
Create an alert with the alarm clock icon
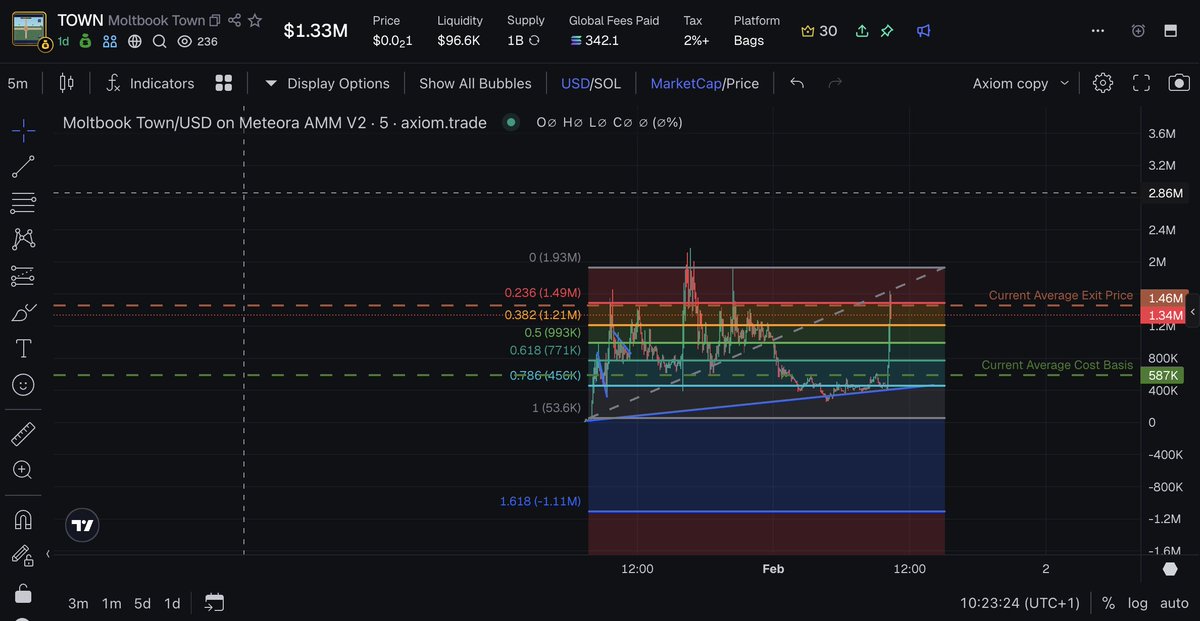[x=1138, y=31]
